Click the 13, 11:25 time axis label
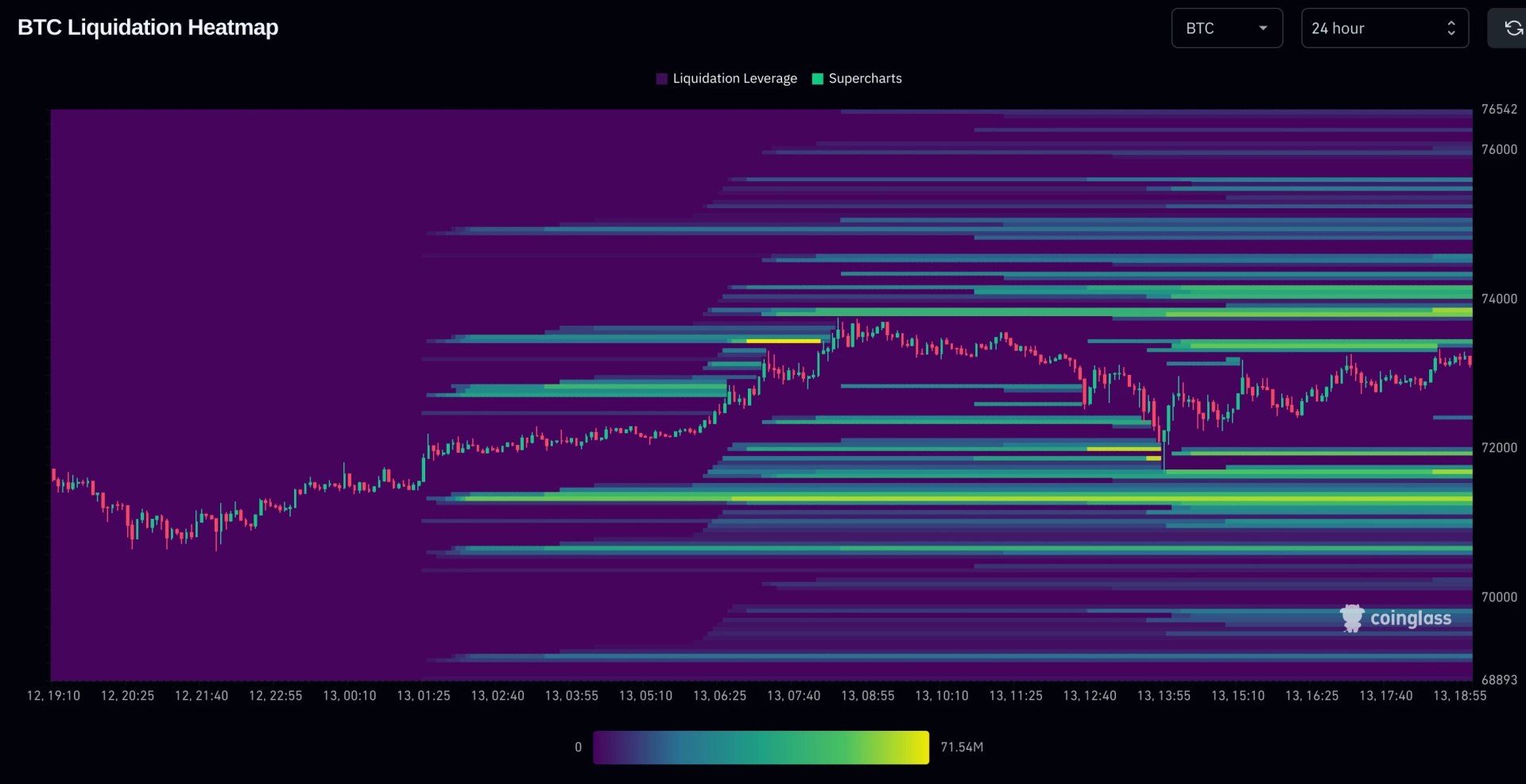Viewport: 1526px width, 784px height. point(1015,696)
